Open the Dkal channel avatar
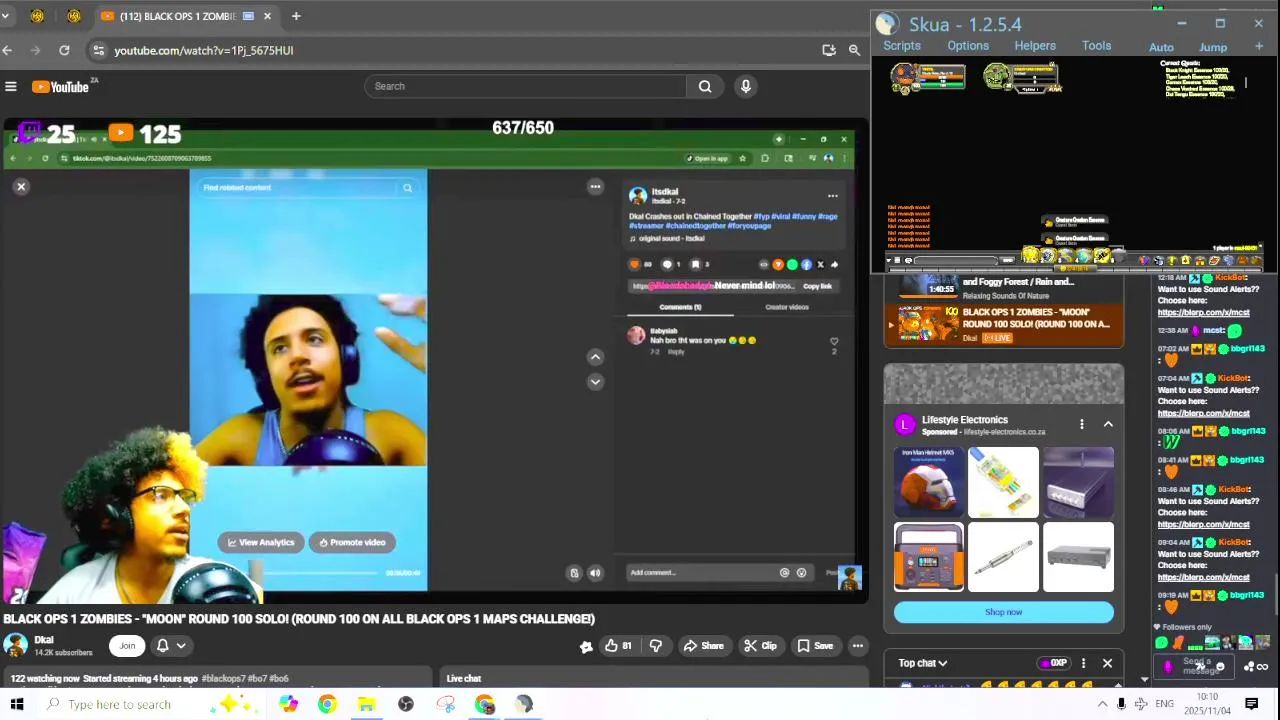Image resolution: width=1280 pixels, height=720 pixels. tap(15, 645)
